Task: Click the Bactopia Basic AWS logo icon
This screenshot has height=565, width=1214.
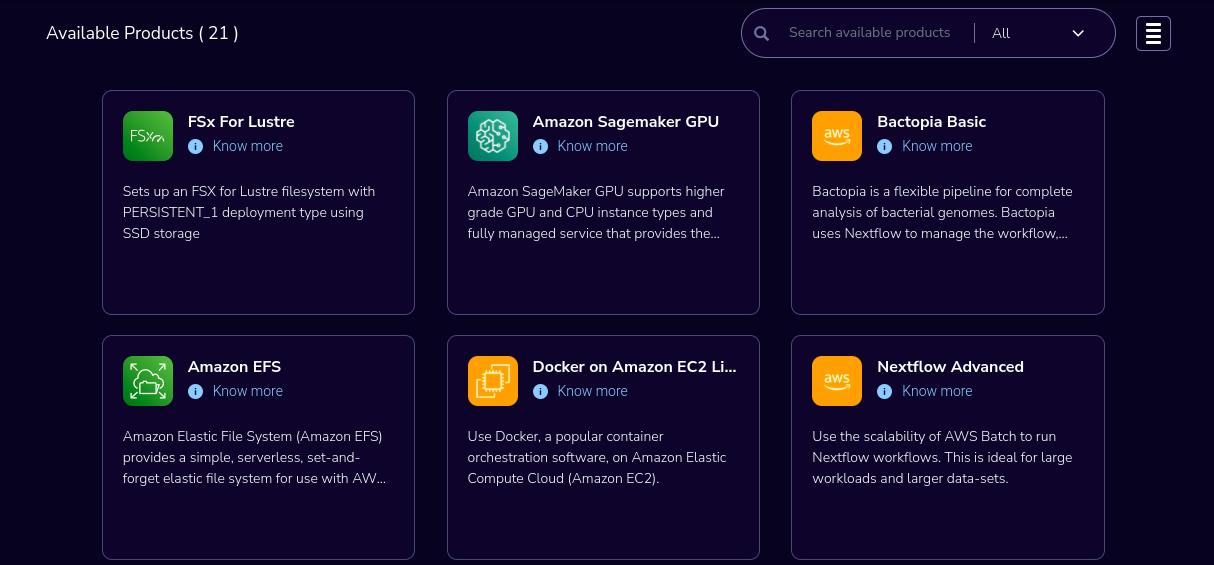Action: (837, 136)
